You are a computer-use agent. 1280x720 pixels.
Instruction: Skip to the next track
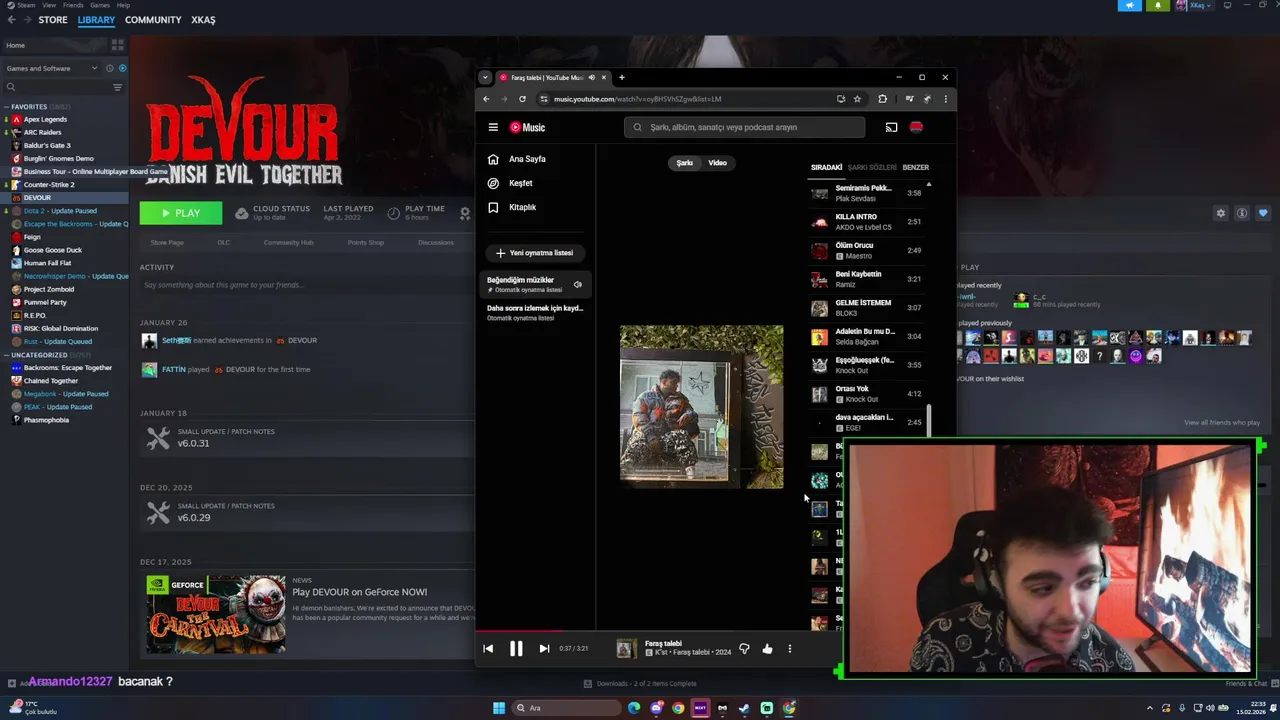click(544, 649)
